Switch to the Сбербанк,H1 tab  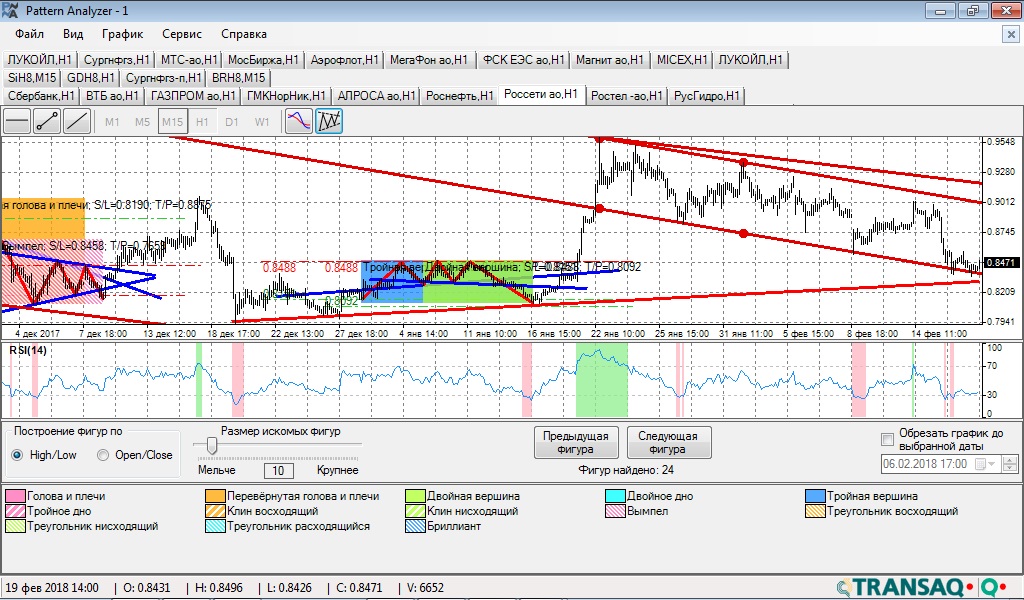click(x=40, y=96)
